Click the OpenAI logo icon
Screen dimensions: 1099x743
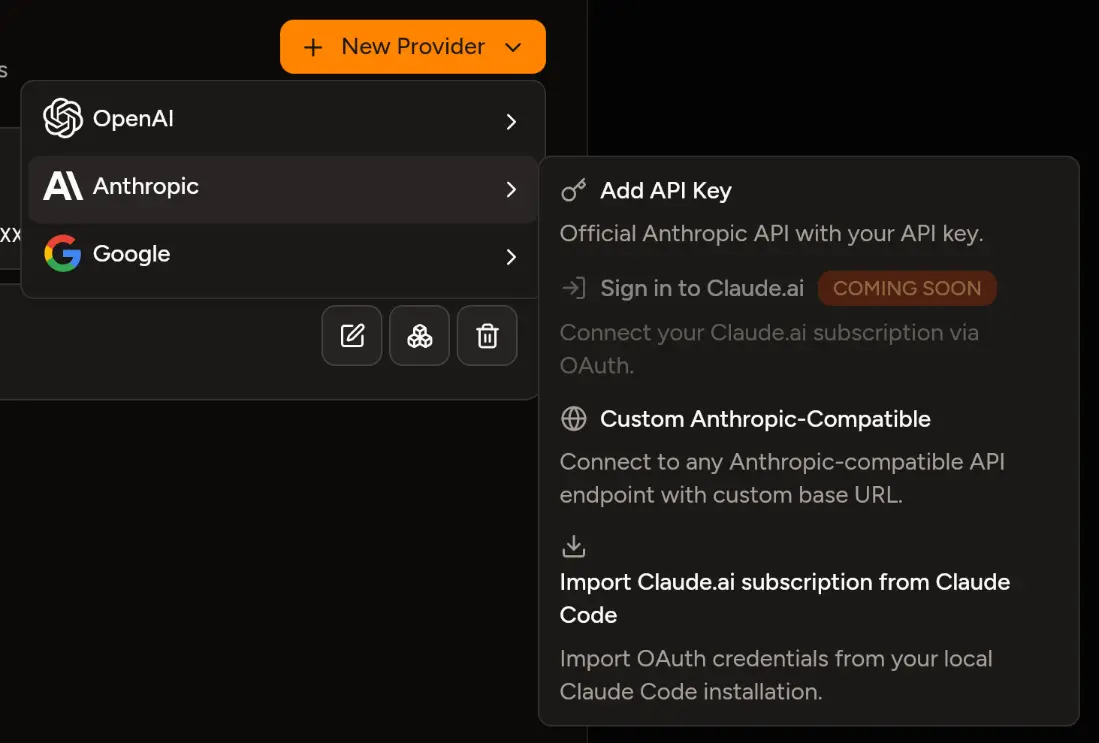coord(63,119)
